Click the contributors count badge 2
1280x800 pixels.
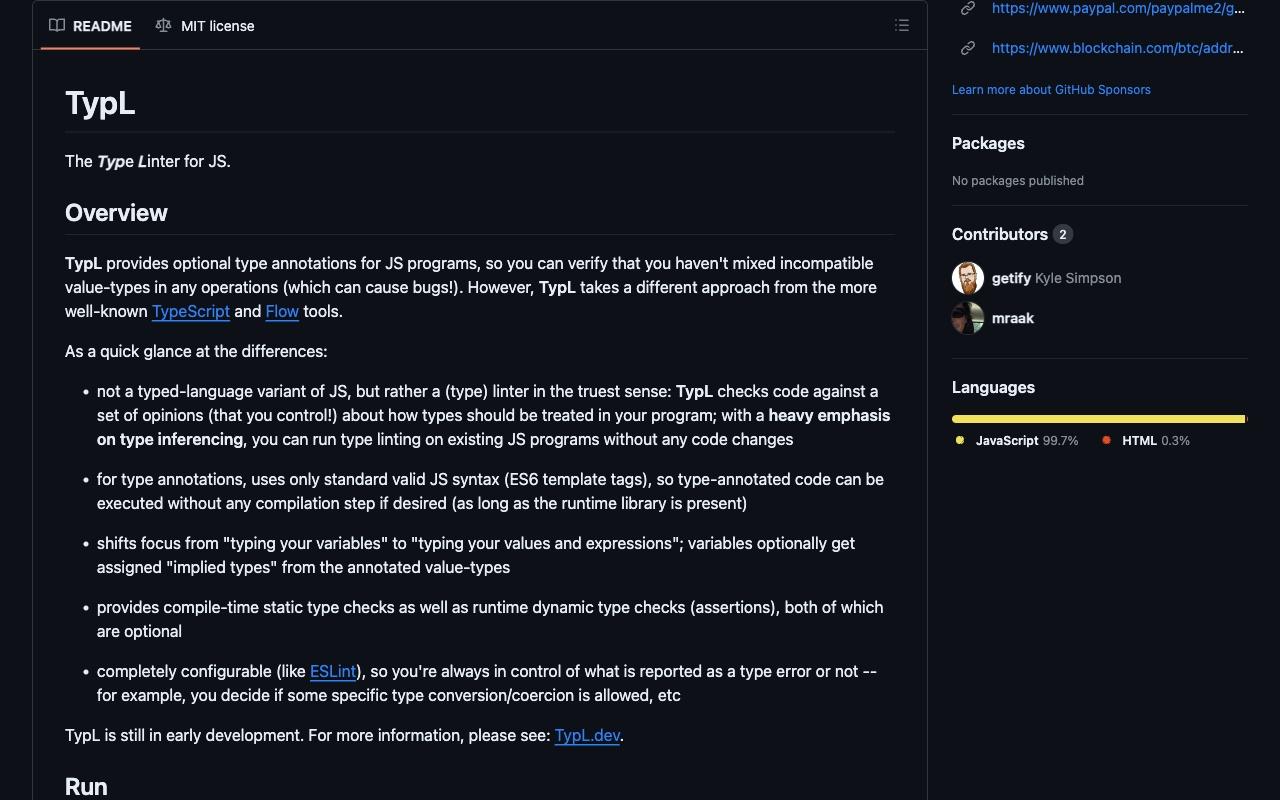[x=1063, y=234]
